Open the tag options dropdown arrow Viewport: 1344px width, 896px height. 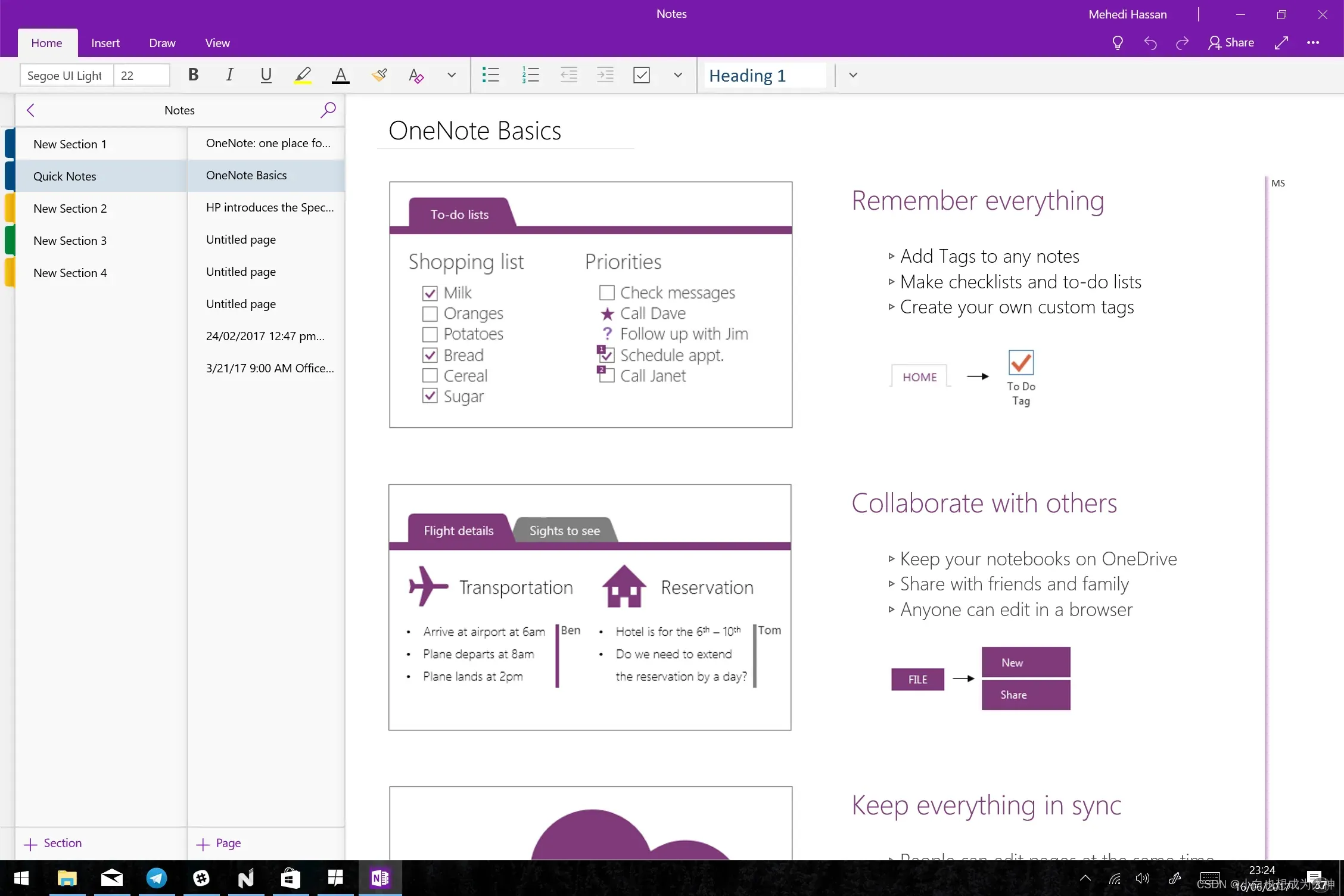click(677, 75)
